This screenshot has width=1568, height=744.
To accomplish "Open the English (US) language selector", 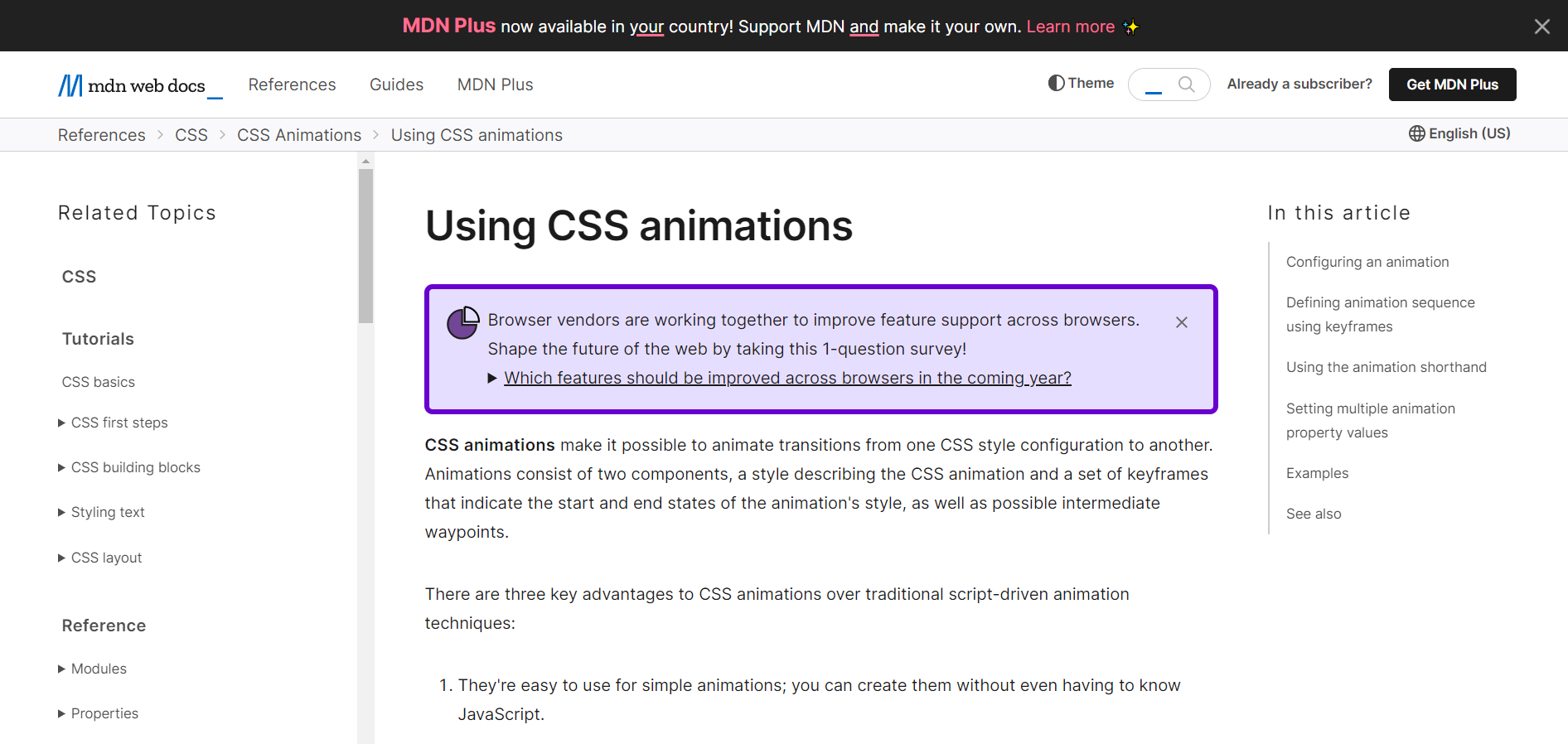I will 1459,134.
